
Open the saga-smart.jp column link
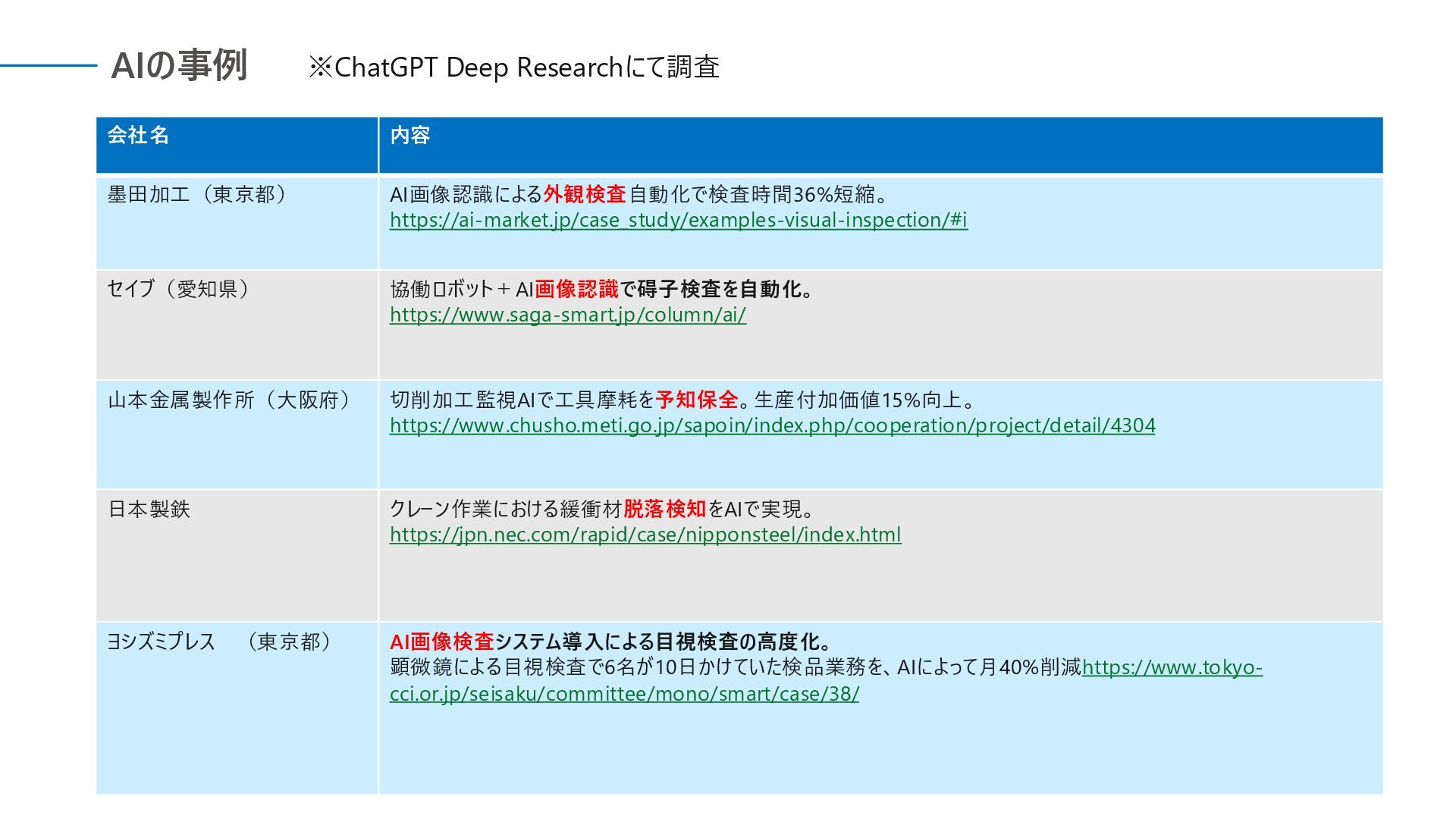(567, 315)
